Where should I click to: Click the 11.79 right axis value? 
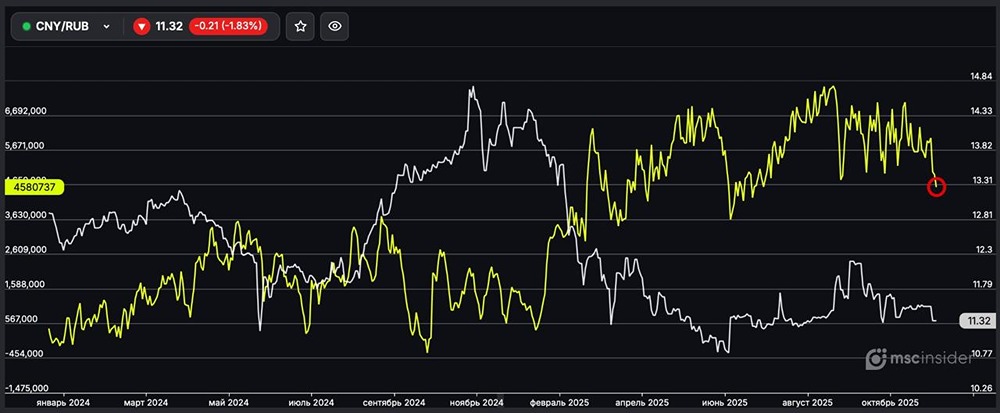(x=981, y=284)
